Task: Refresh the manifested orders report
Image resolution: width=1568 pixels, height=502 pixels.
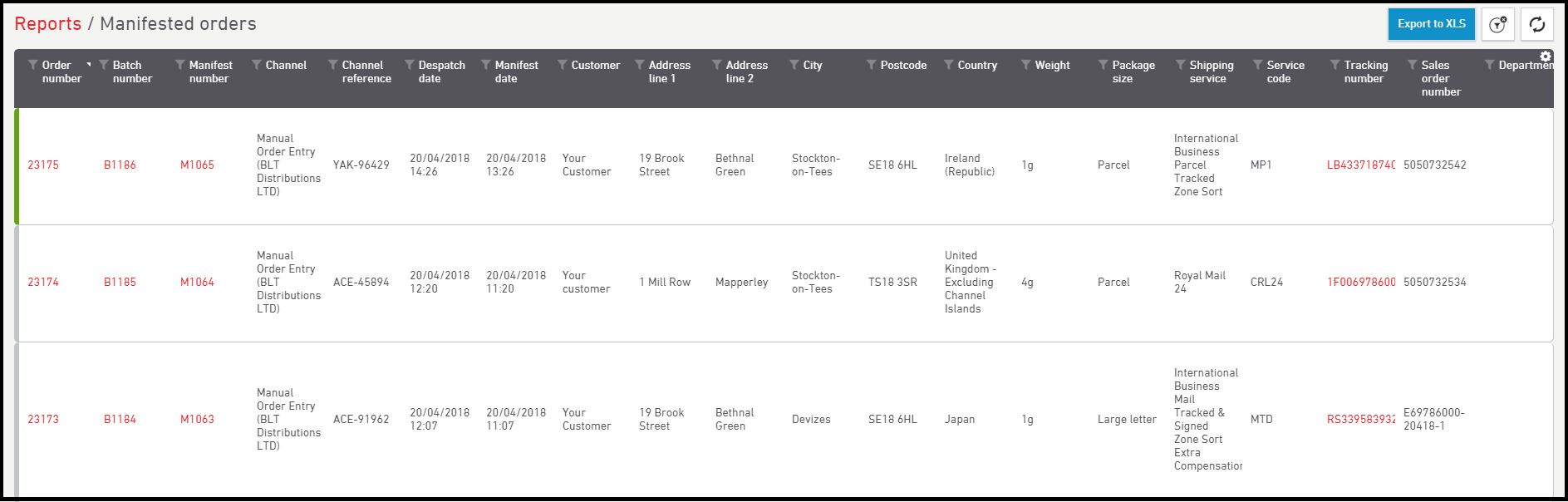Action: (1537, 24)
